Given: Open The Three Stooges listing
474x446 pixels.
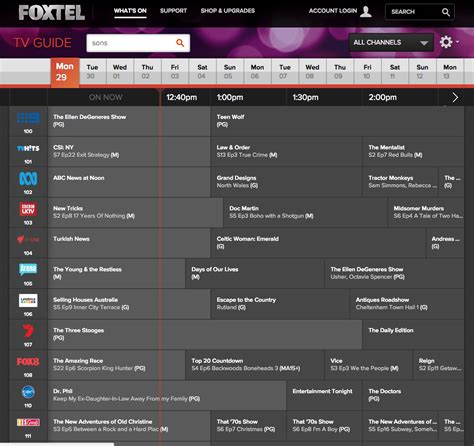Looking at the screenshot, I should coord(205,335).
